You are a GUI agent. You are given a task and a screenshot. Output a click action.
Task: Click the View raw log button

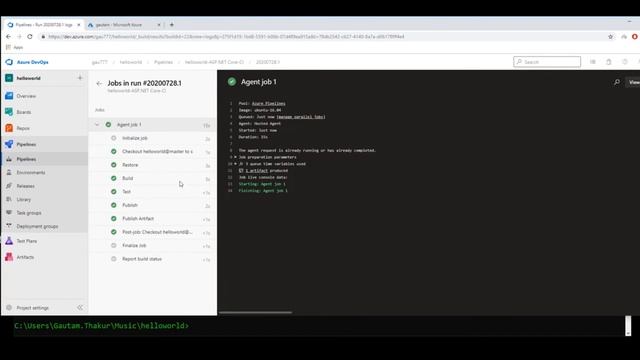coord(633,82)
